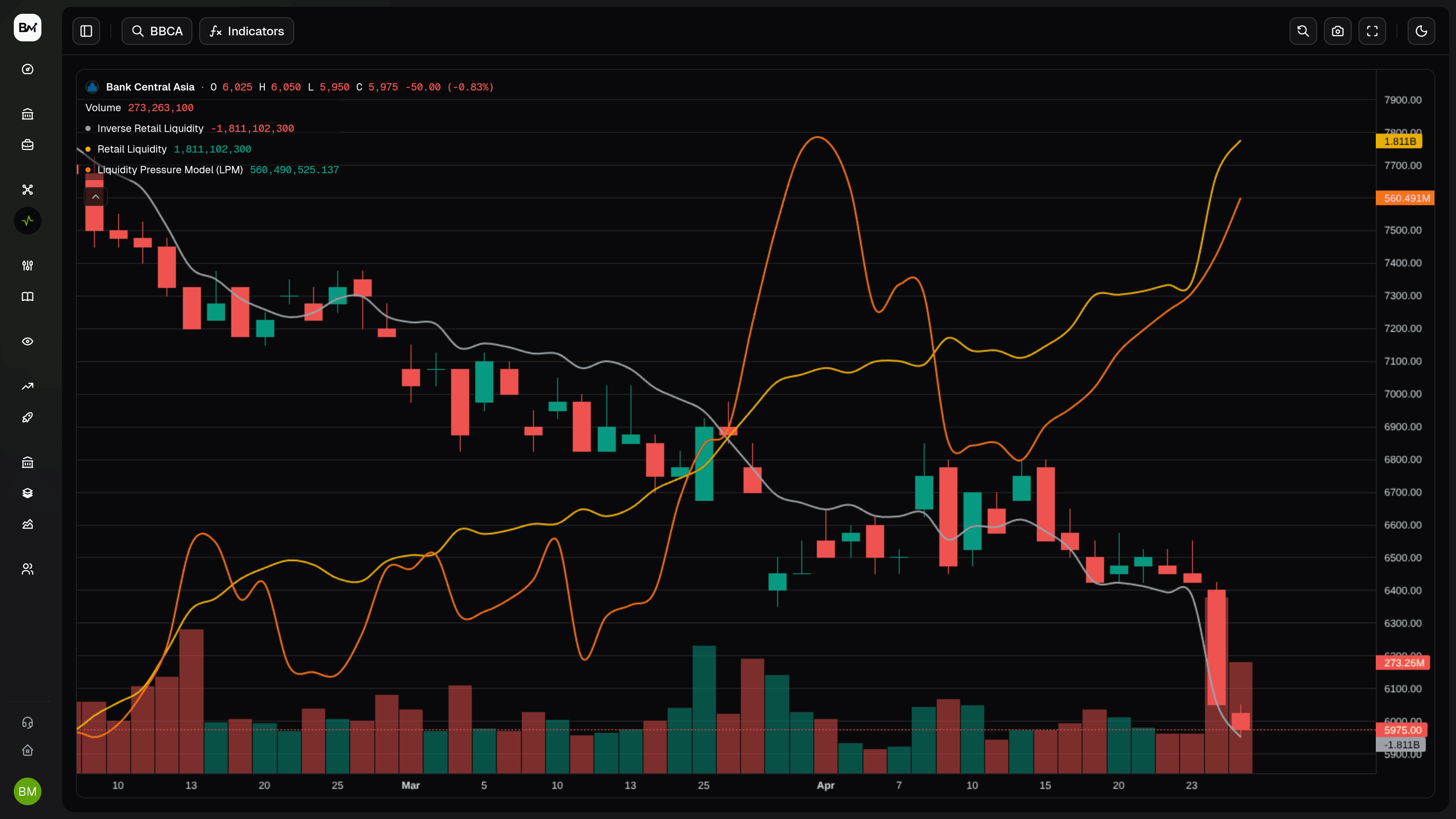Click the gray -1.811B axis label
The width and height of the screenshot is (1456, 819).
[1401, 744]
